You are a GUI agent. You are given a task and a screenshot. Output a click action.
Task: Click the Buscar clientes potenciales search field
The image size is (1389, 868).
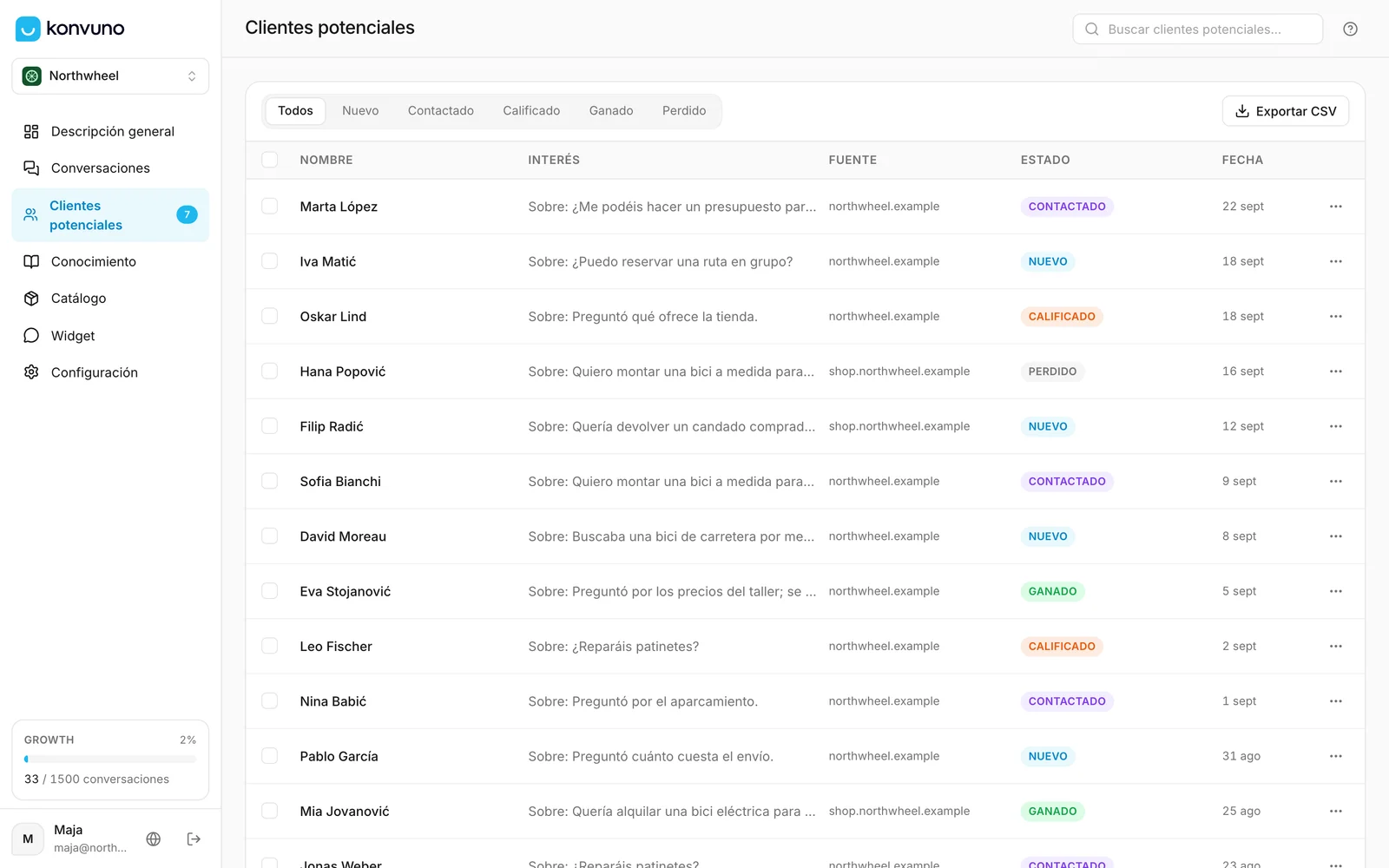(1198, 29)
